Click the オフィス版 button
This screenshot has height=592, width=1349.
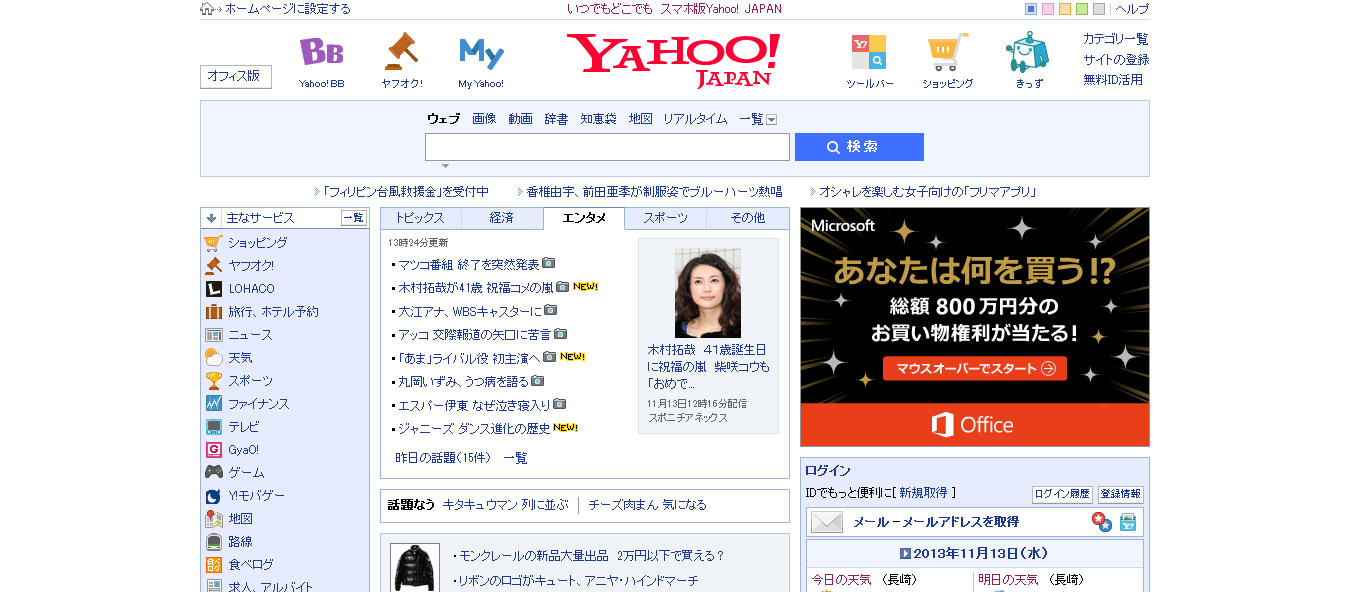click(235, 76)
